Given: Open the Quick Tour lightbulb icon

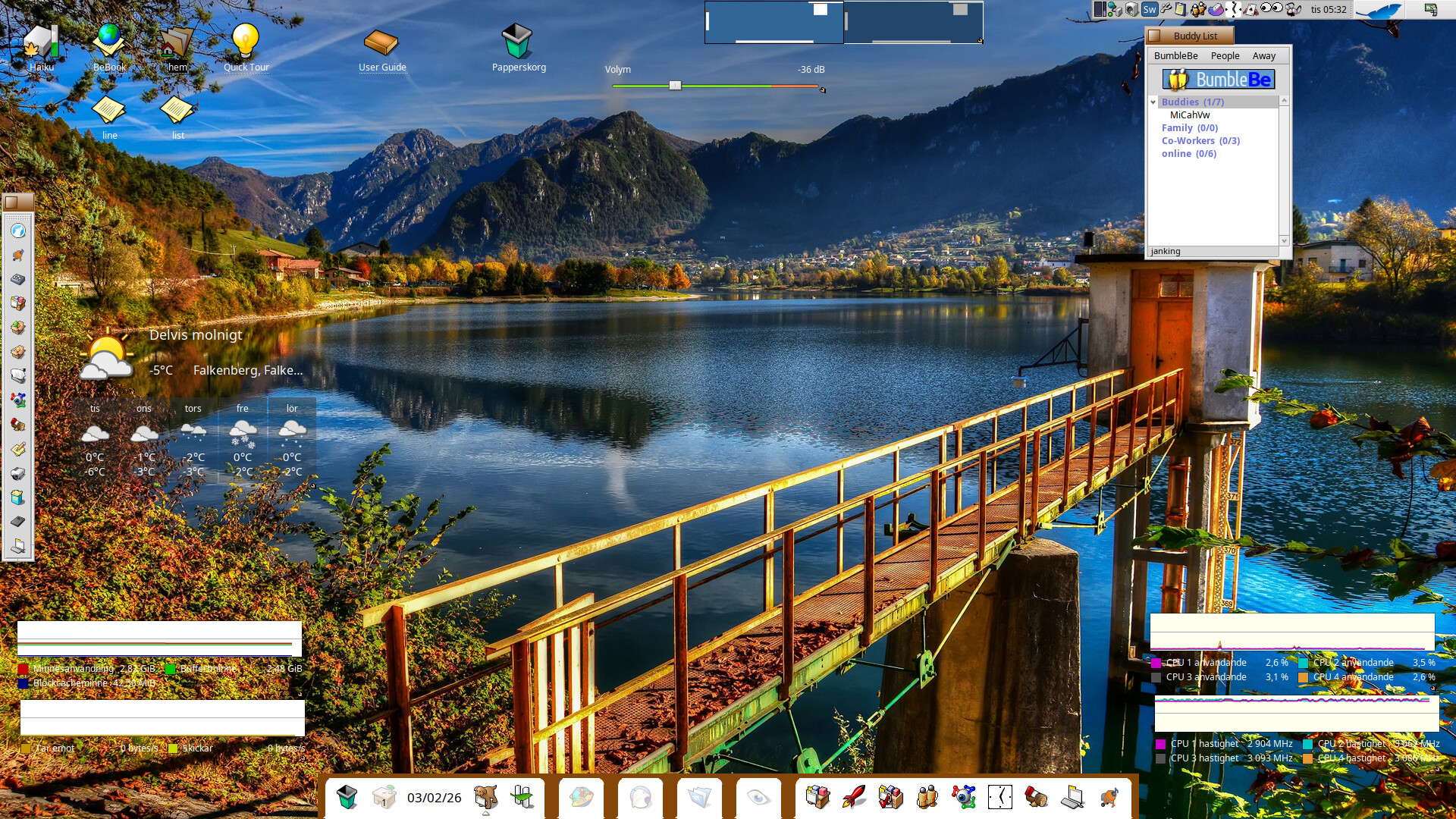Looking at the screenshot, I should point(245,40).
